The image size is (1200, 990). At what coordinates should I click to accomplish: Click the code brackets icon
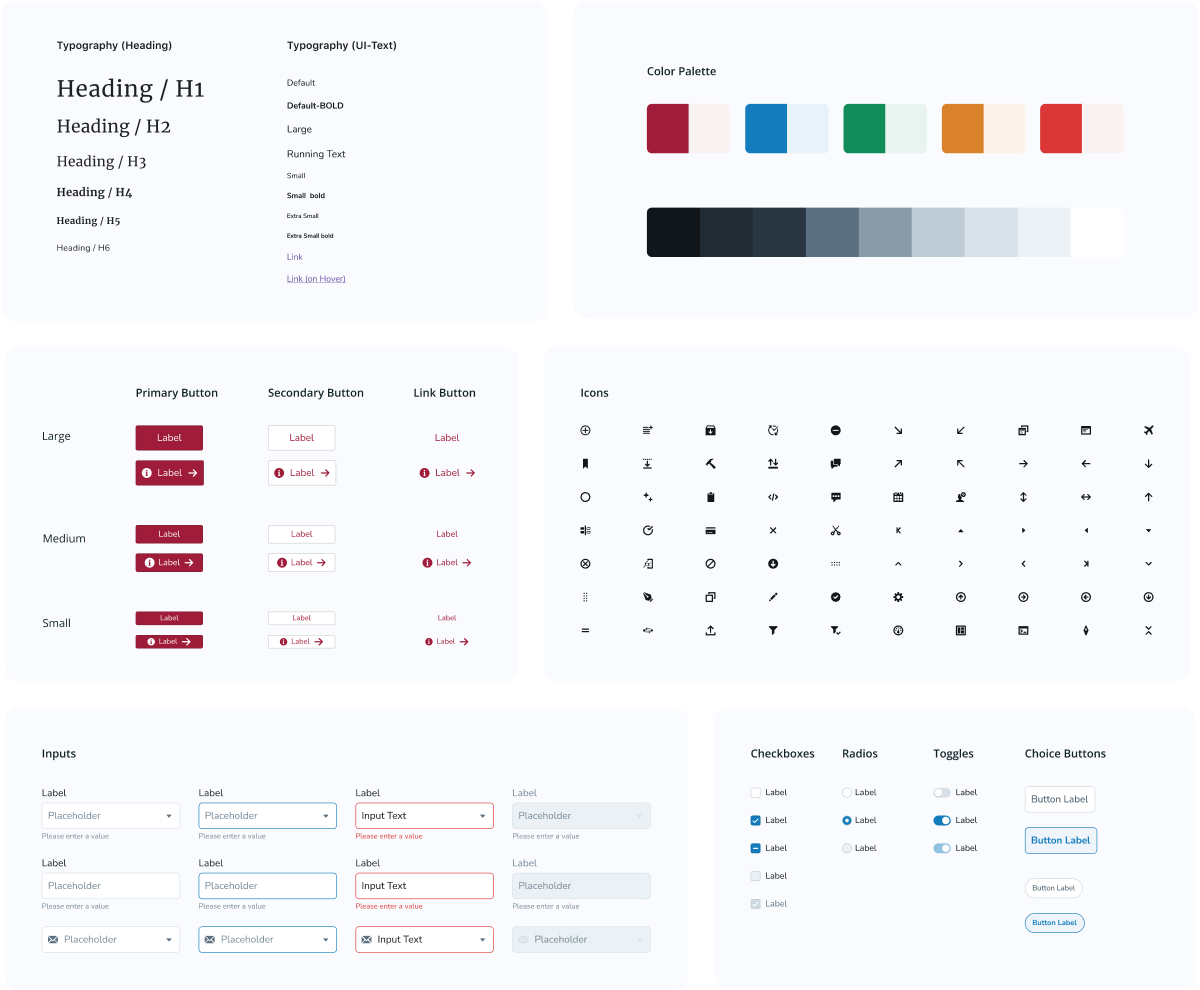tap(773, 497)
